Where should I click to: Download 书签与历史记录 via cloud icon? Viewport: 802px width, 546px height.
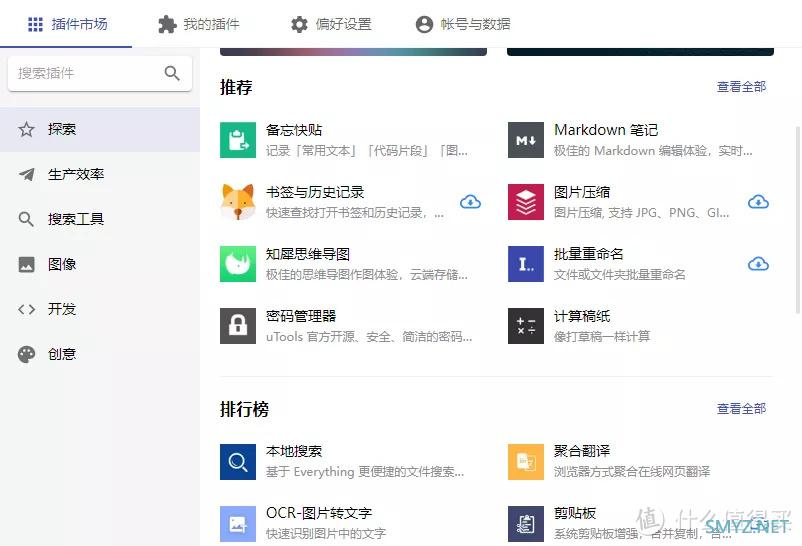[470, 202]
